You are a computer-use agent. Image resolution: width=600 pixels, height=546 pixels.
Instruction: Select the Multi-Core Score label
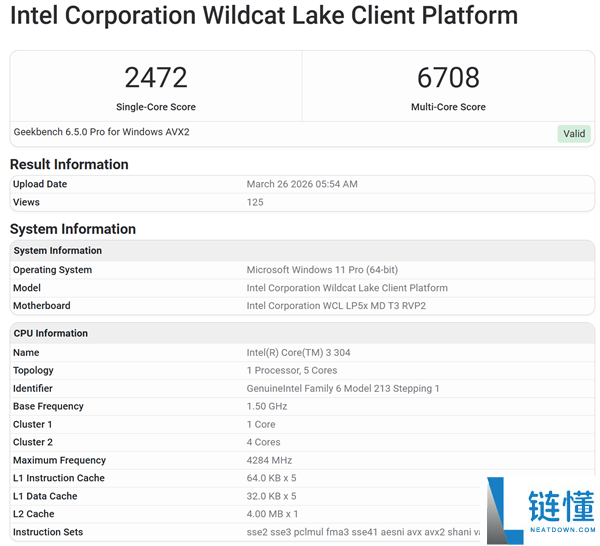tap(448, 107)
